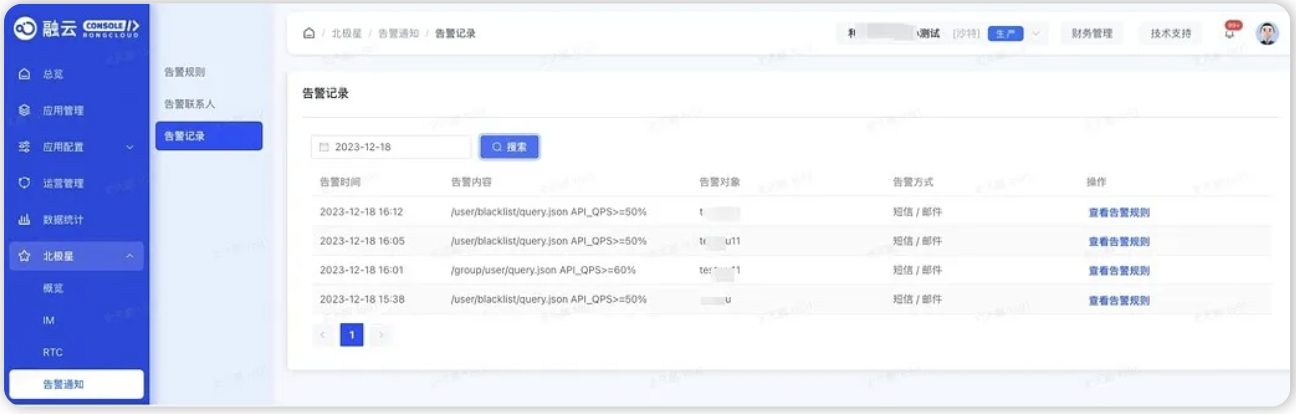View alert rule for 15:38 record
This screenshot has height=414, width=1296.
(x=1119, y=300)
